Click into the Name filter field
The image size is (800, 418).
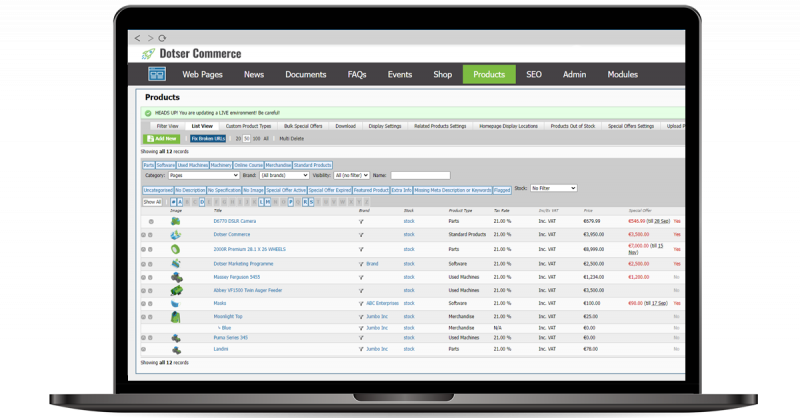tap(420, 175)
